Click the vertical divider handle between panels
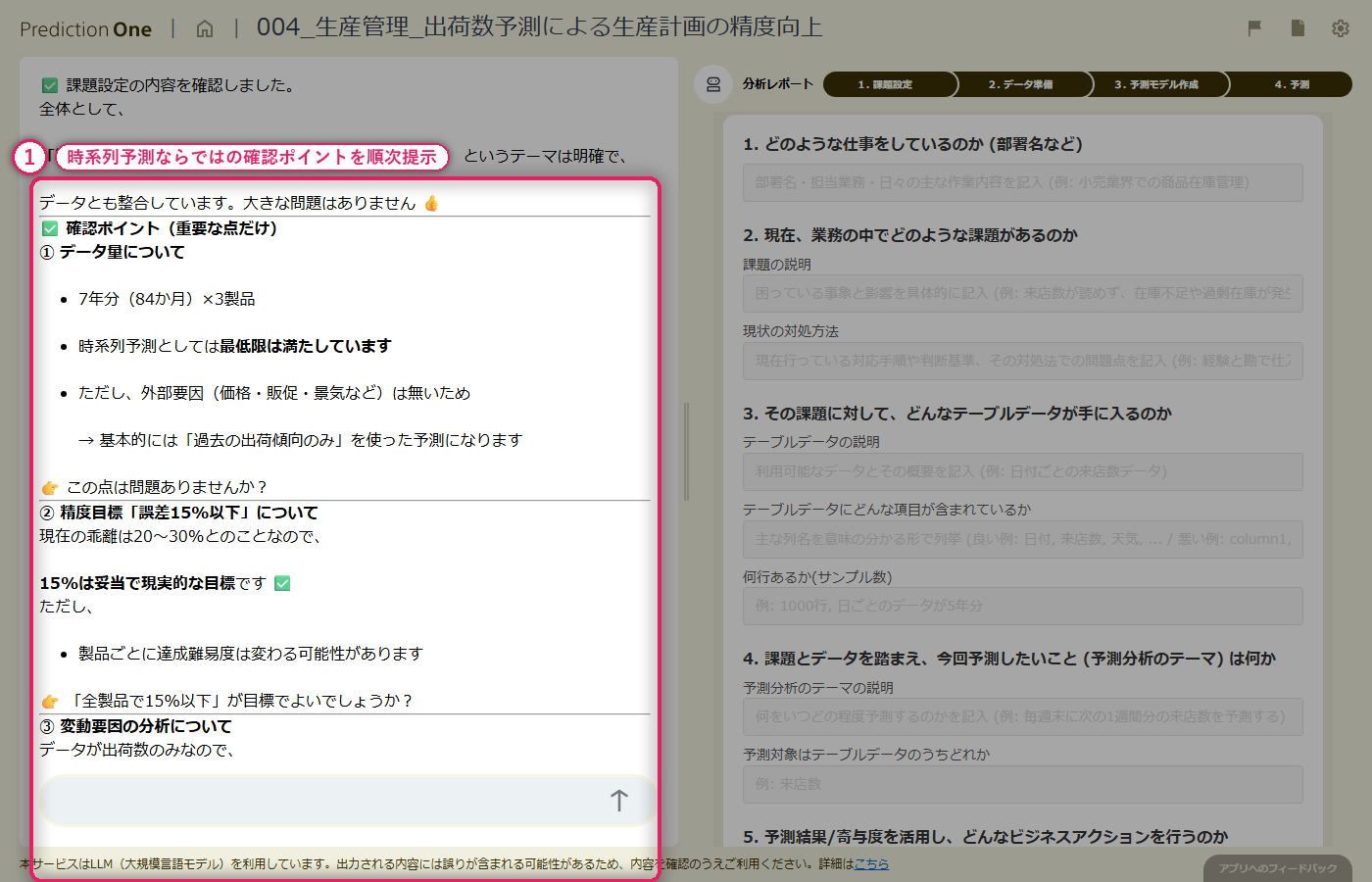 tap(686, 452)
